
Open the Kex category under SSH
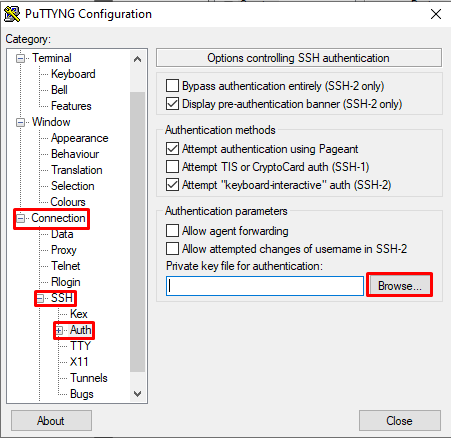pos(79,314)
